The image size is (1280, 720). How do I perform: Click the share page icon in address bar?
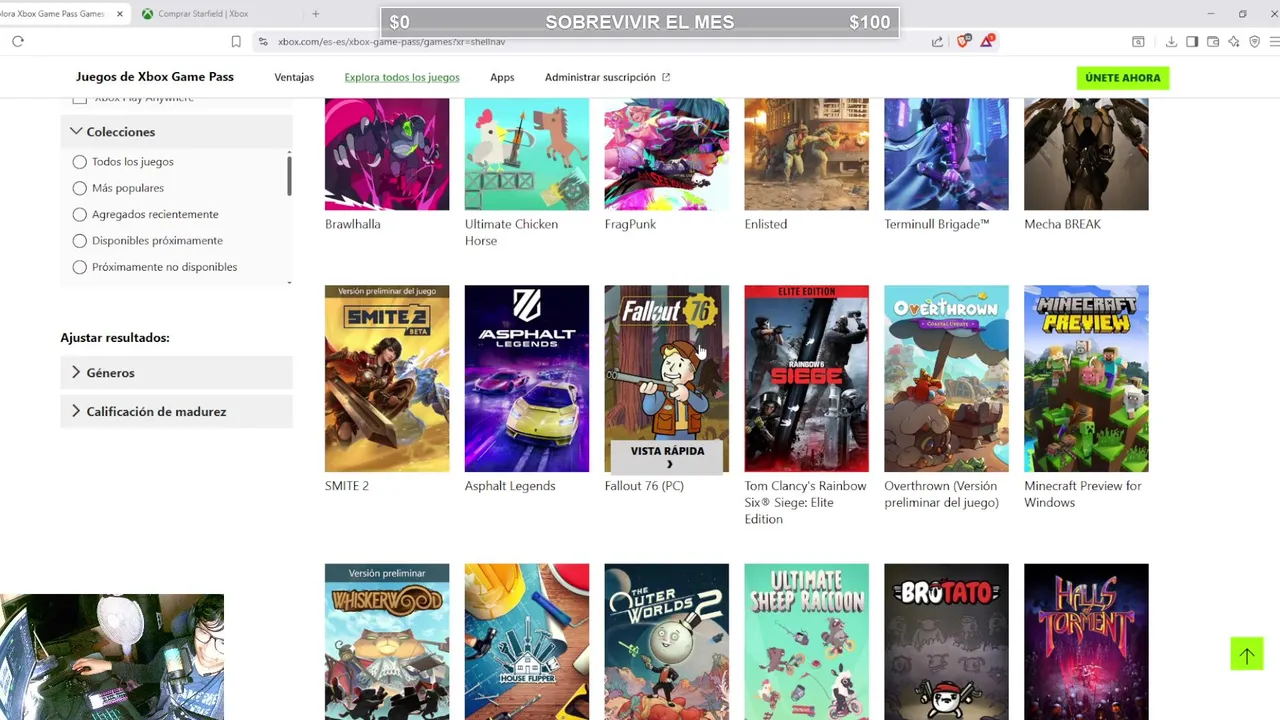tap(937, 41)
